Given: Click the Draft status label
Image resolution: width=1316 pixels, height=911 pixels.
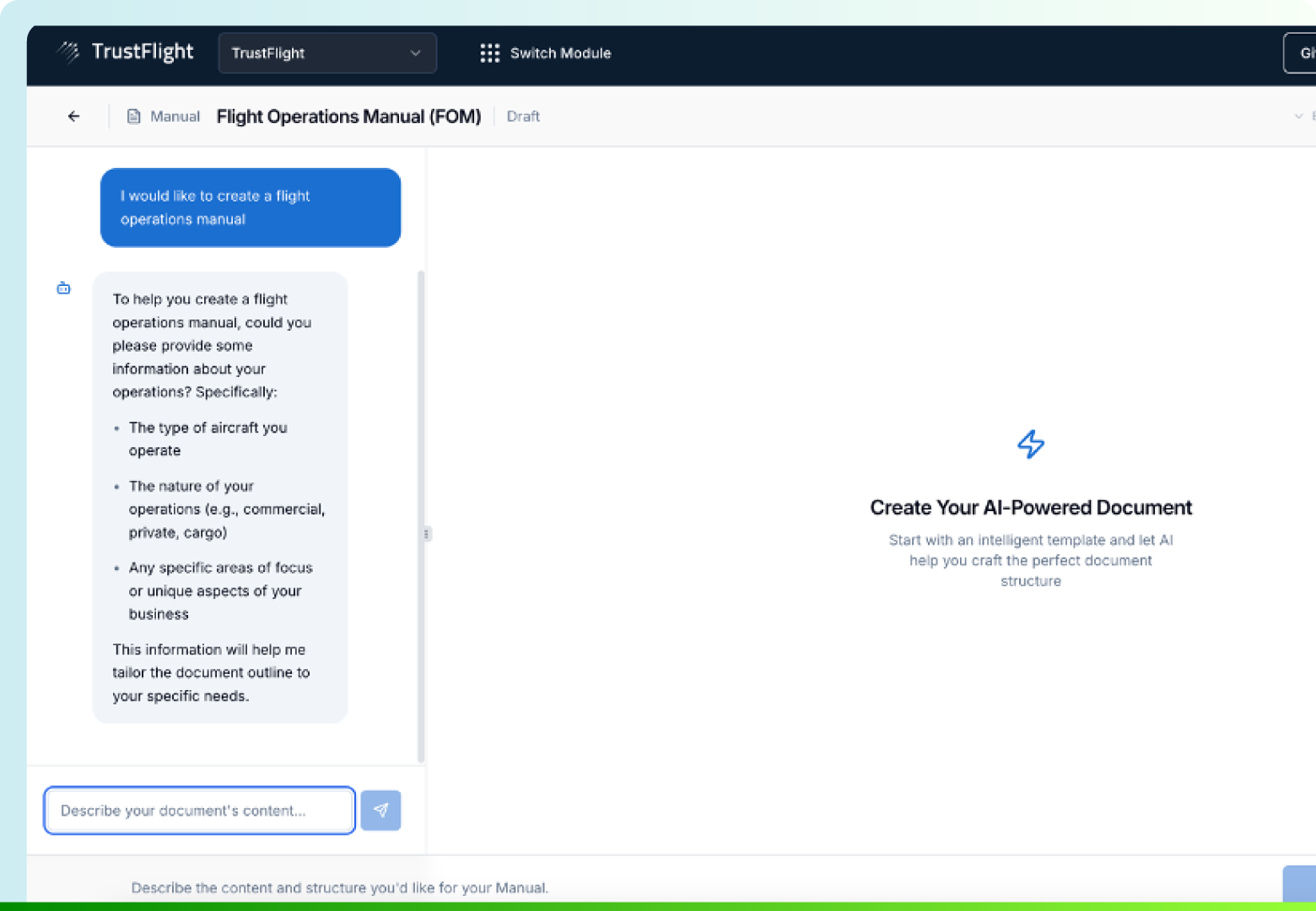Looking at the screenshot, I should coord(523,116).
